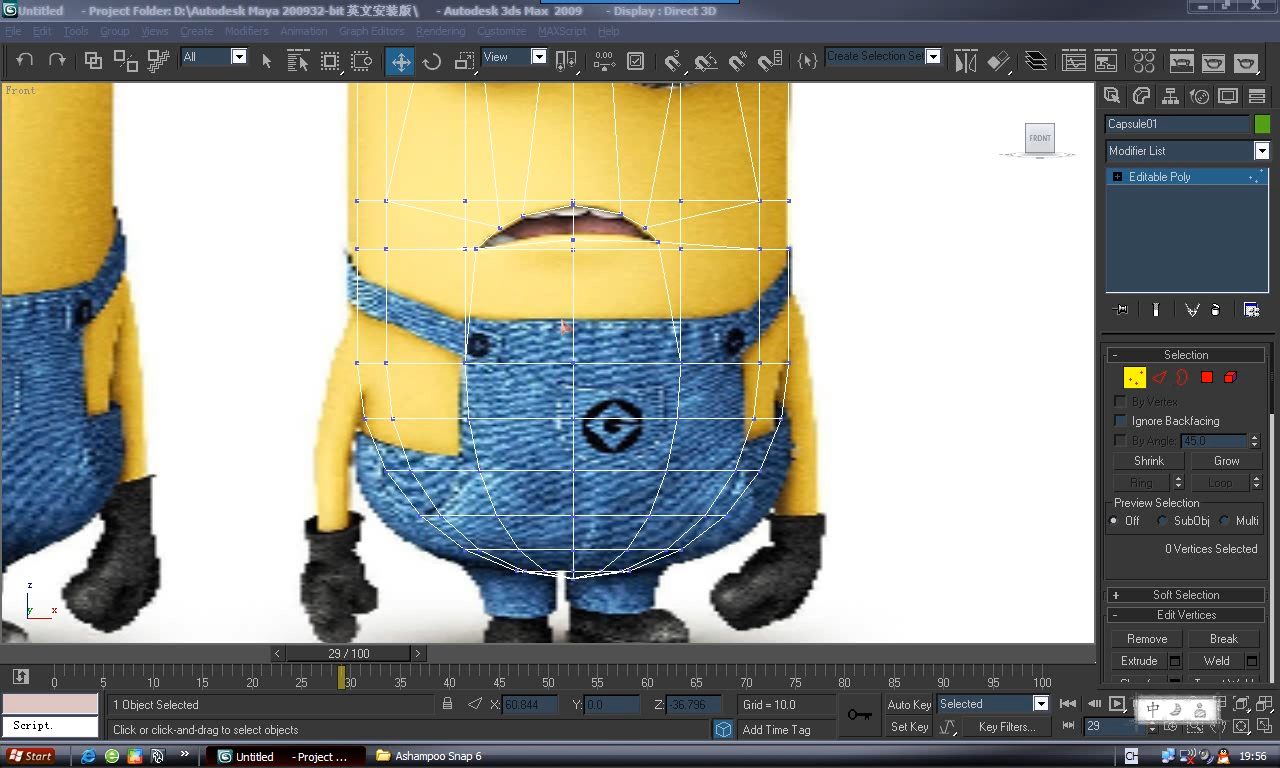Image resolution: width=1280 pixels, height=768 pixels.
Task: Toggle the 3D Snaps magnet icon
Action: click(x=673, y=61)
